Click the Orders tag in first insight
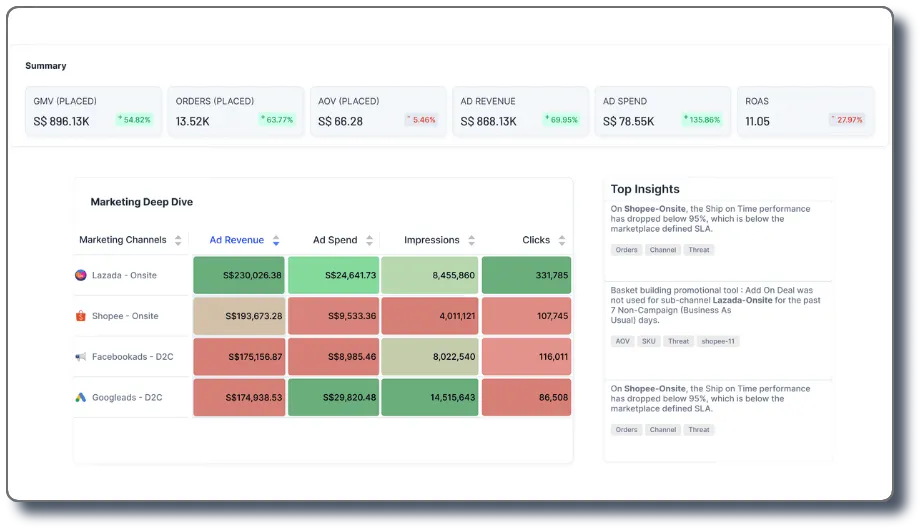The image size is (924, 532). 626,250
